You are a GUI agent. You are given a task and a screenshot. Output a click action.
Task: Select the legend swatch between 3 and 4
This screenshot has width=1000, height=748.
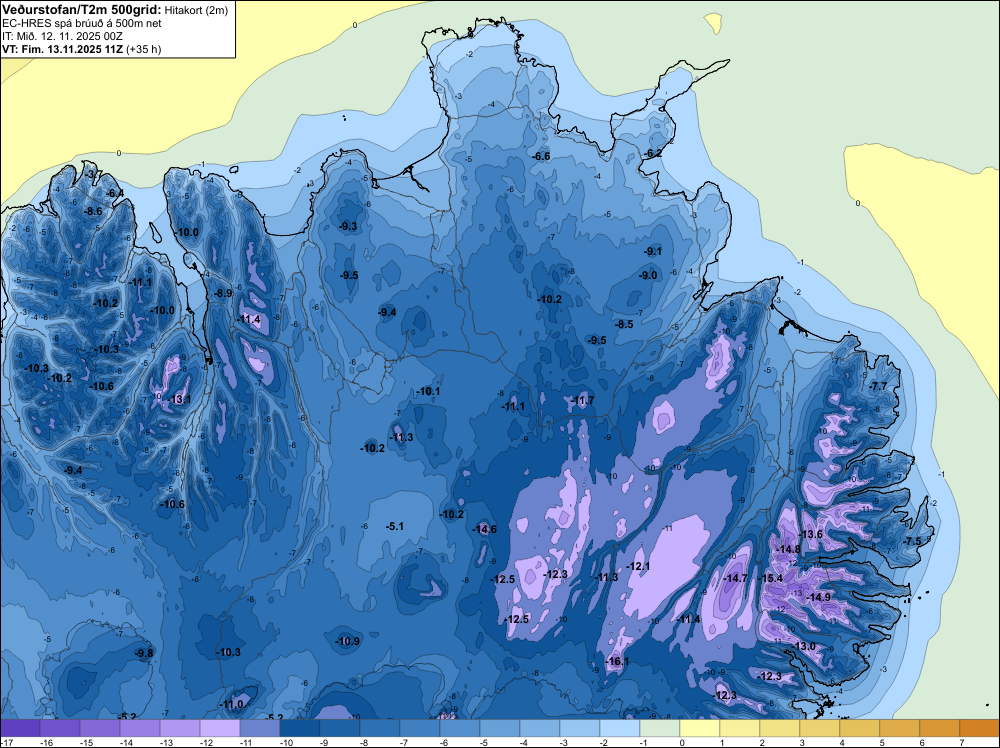820,728
